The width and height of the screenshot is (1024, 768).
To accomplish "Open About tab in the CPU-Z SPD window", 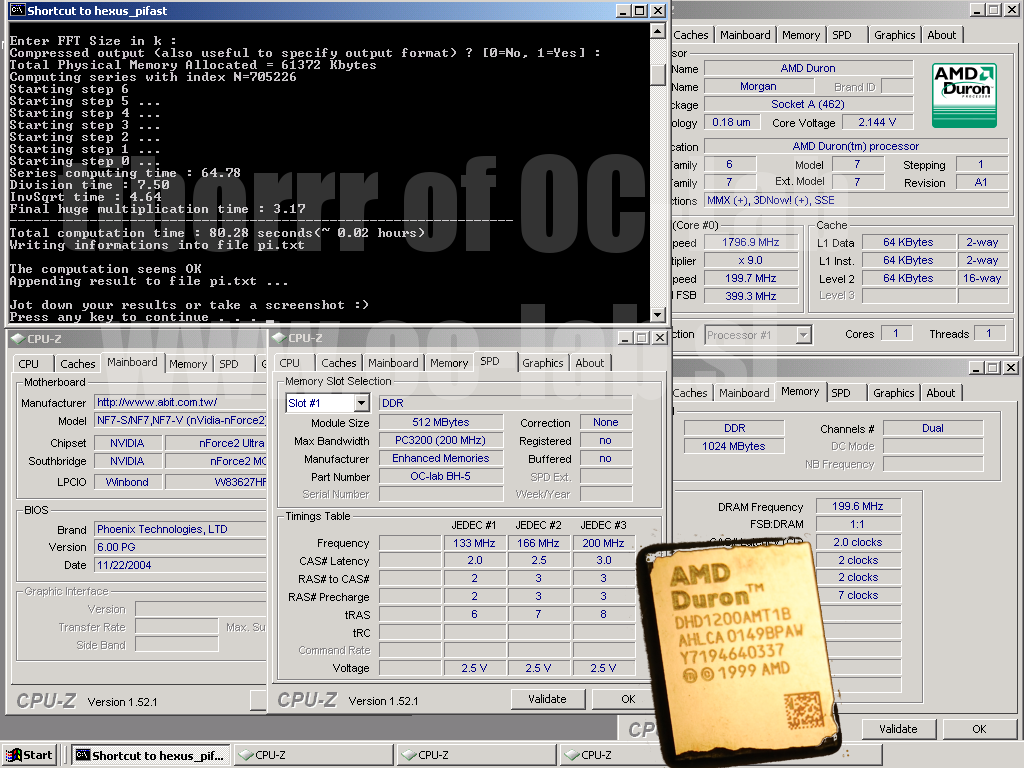I will 590,363.
